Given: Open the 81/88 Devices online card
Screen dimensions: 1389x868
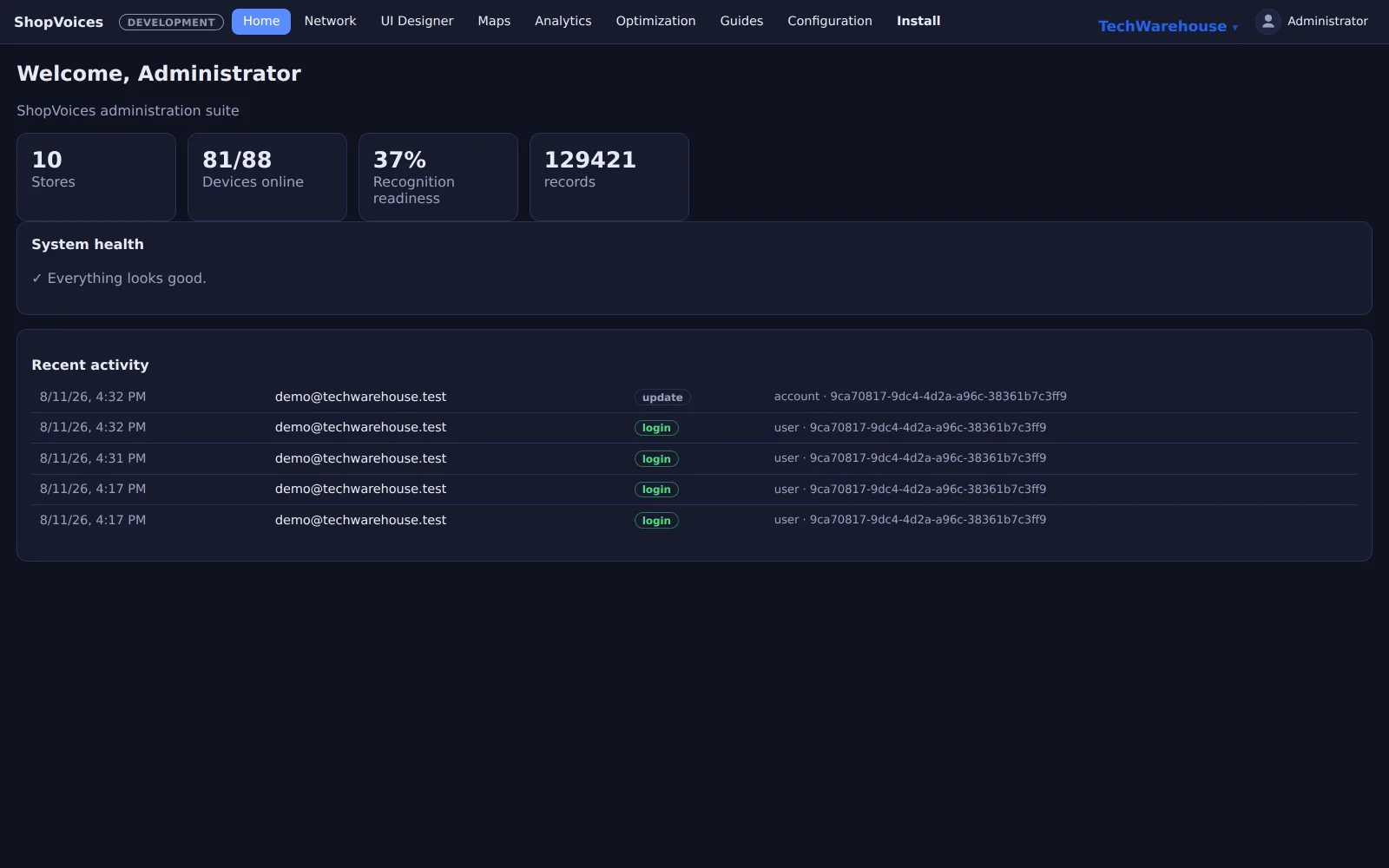Looking at the screenshot, I should point(267,177).
